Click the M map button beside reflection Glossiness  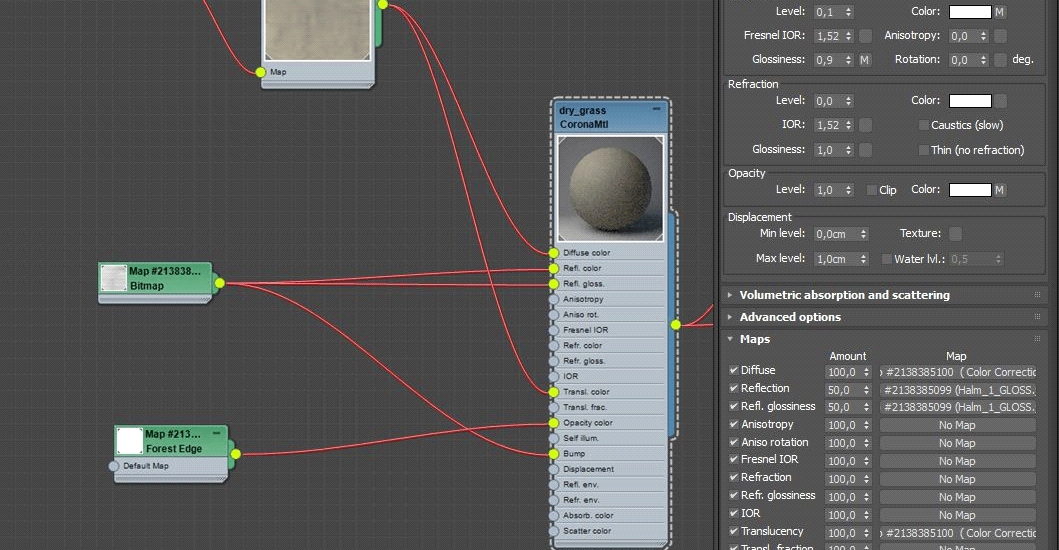click(865, 60)
